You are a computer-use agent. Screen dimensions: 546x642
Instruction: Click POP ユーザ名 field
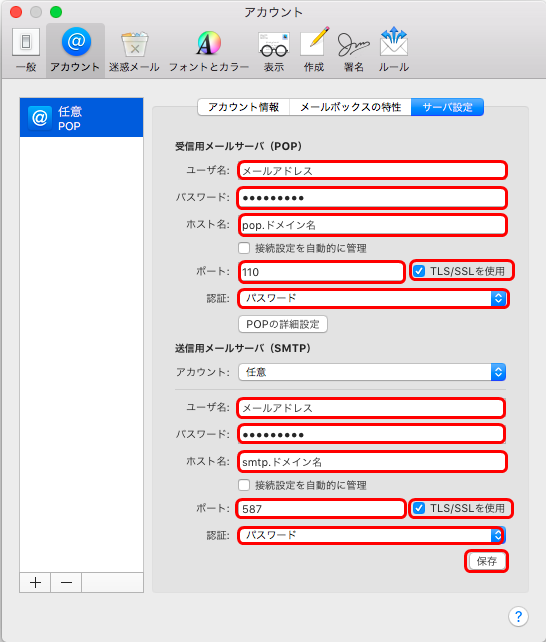pyautogui.click(x=372, y=170)
